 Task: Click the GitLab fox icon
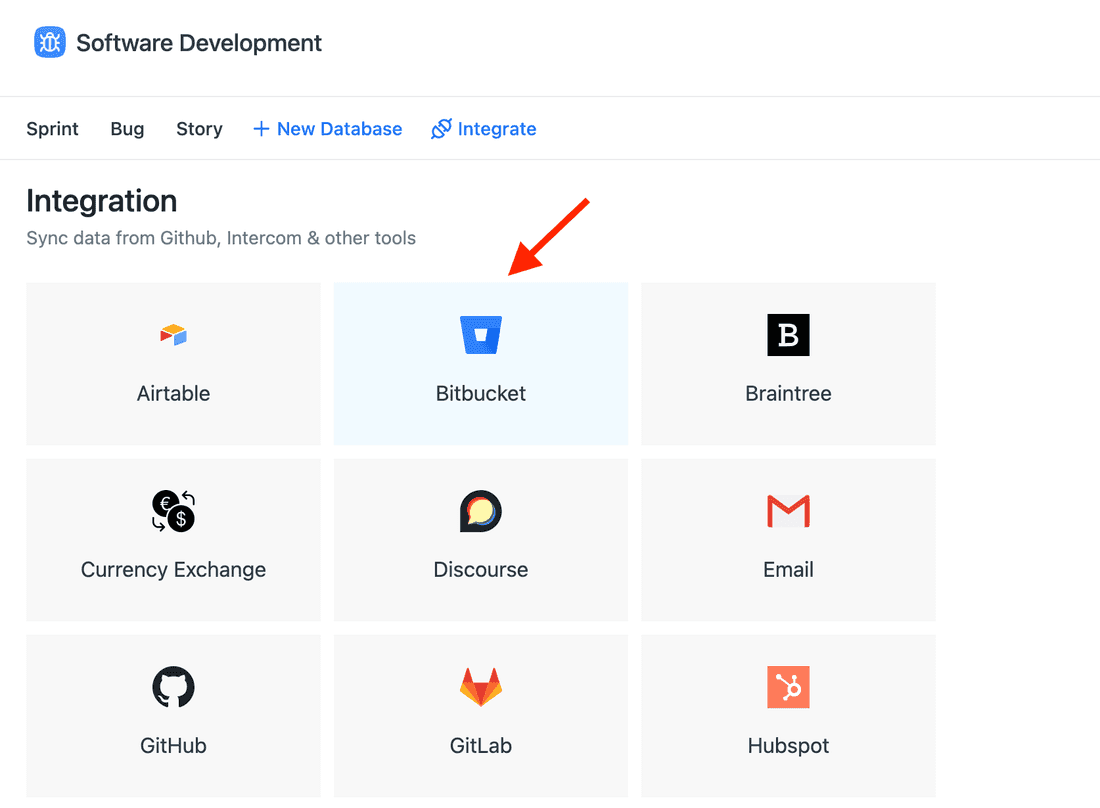click(x=480, y=687)
